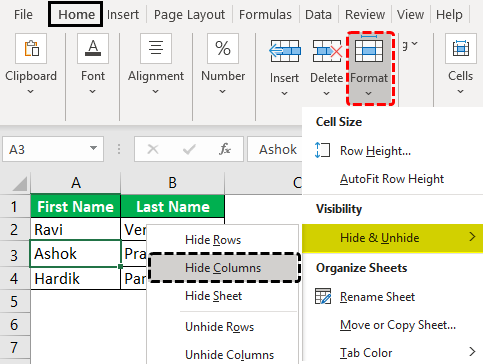Select the cell containing Ravi

pos(76,229)
